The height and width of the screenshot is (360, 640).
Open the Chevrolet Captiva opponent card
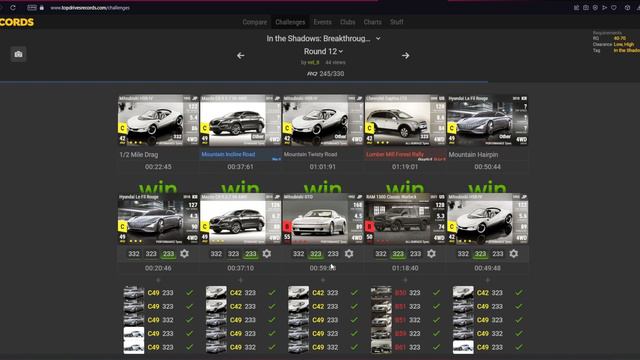(x=405, y=120)
